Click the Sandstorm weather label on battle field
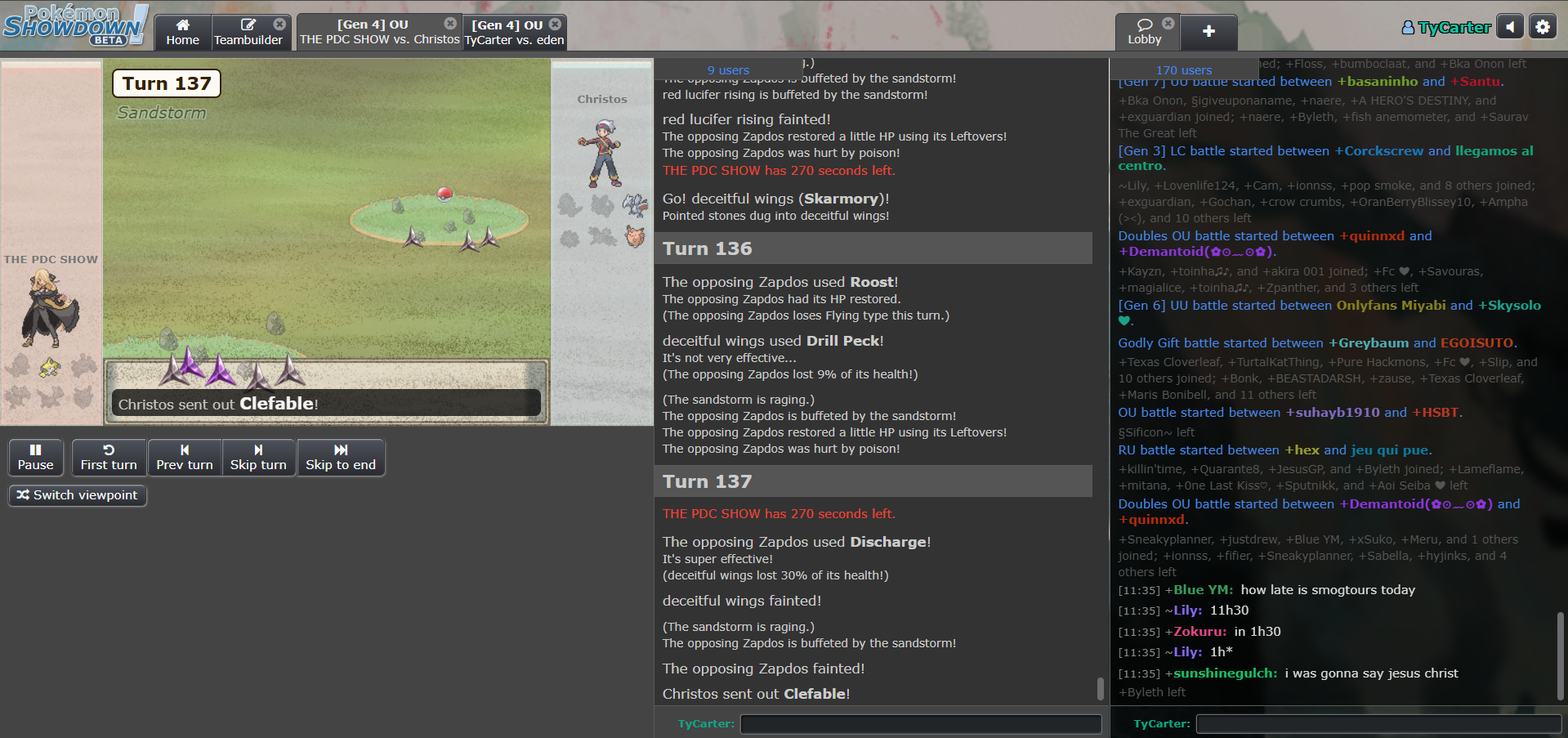The height and width of the screenshot is (738, 1568). point(162,113)
